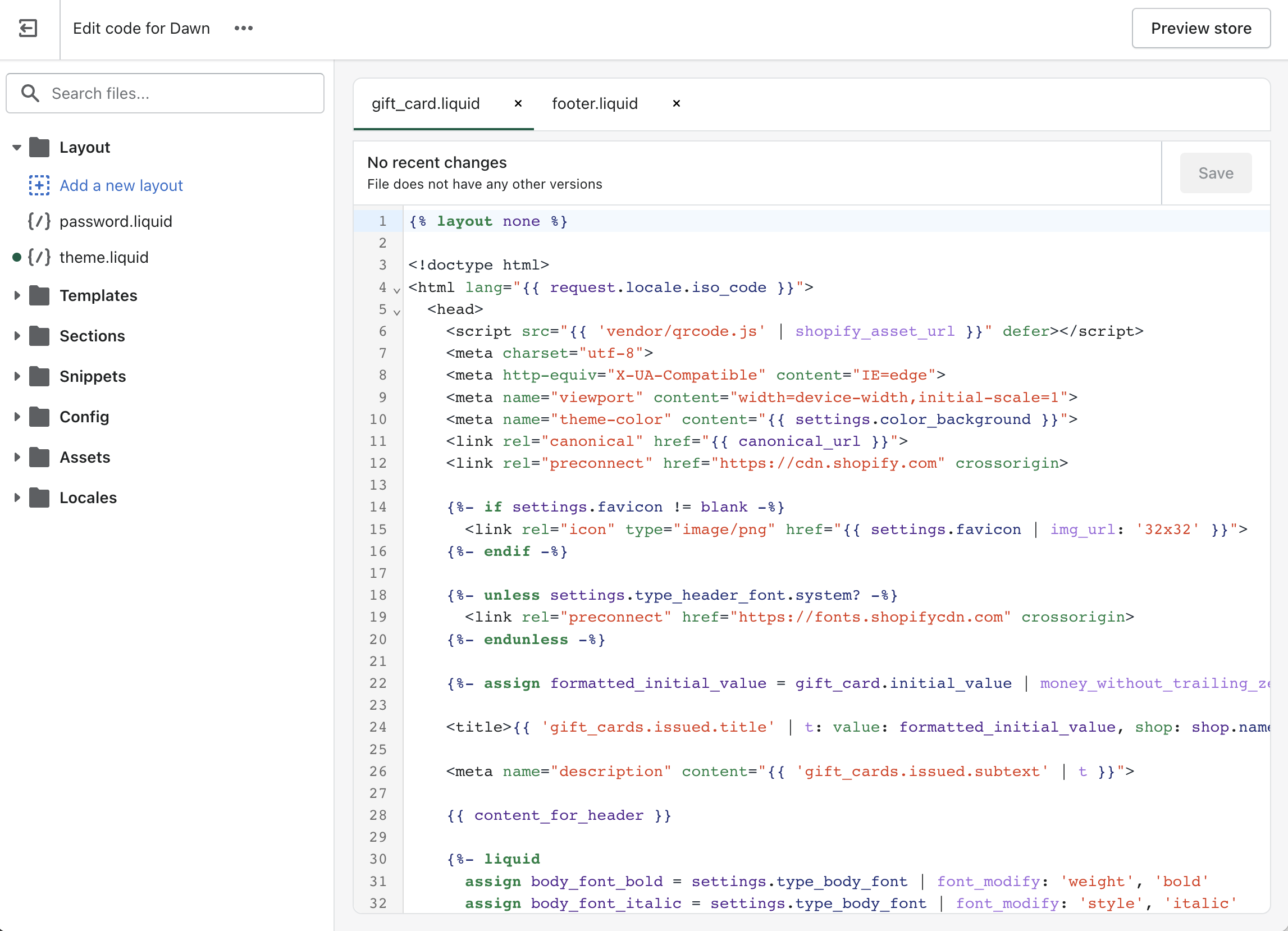Image resolution: width=1288 pixels, height=931 pixels.
Task: Switch to the footer.liquid tab
Action: pos(594,103)
